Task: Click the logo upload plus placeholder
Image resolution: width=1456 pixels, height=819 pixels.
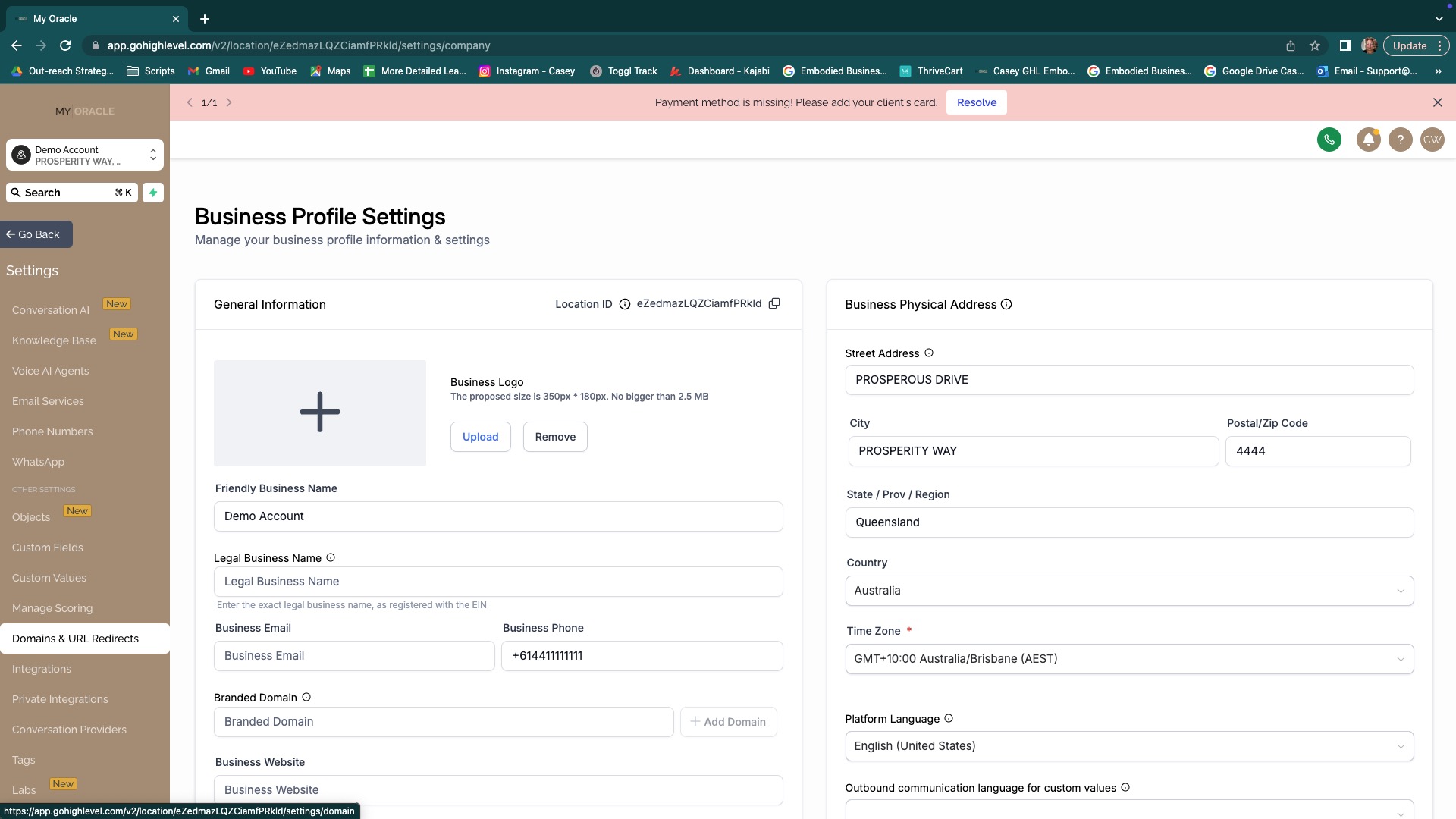Action: click(x=319, y=413)
